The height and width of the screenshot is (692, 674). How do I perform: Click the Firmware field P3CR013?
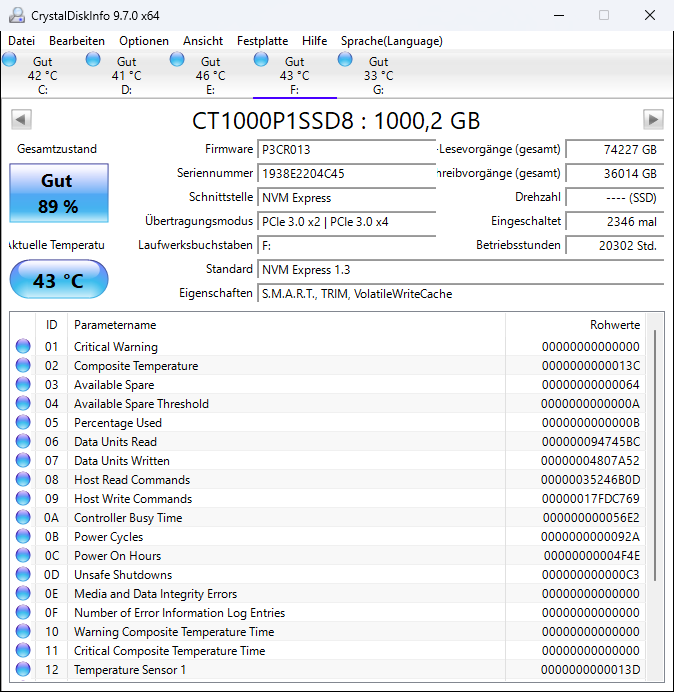[x=346, y=150]
